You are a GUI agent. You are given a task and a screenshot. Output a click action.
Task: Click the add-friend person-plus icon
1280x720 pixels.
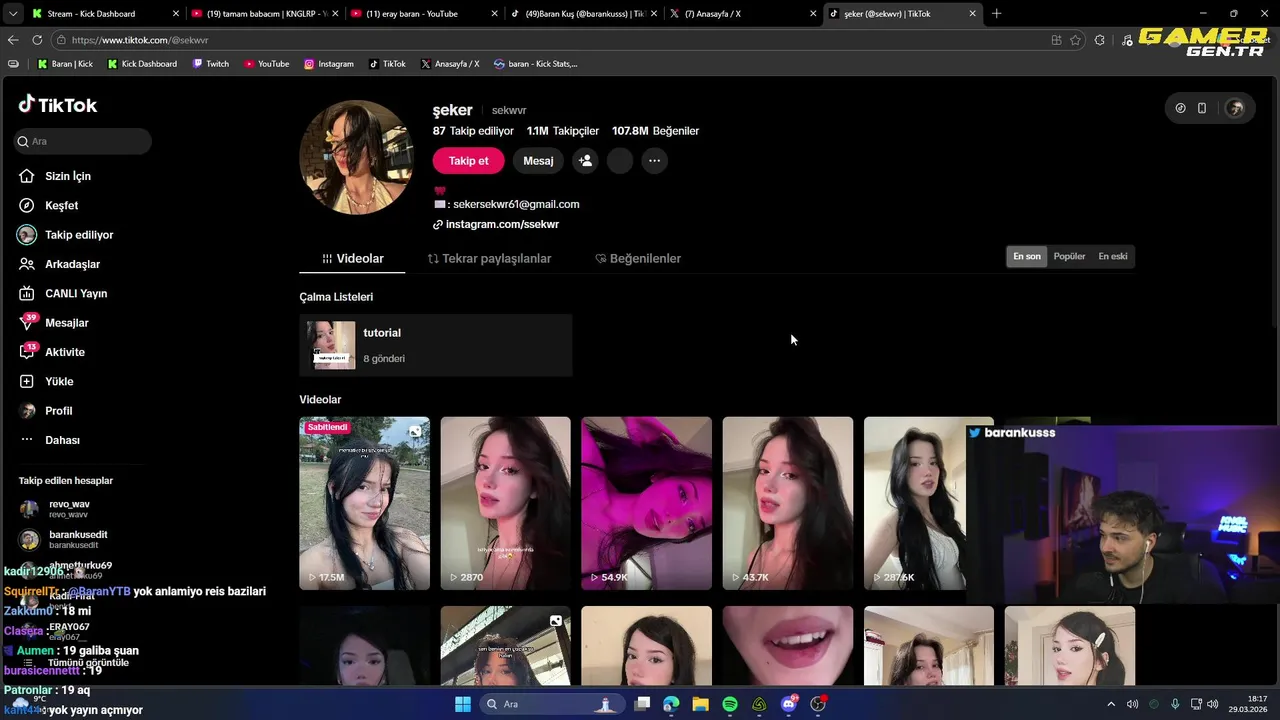click(x=585, y=161)
